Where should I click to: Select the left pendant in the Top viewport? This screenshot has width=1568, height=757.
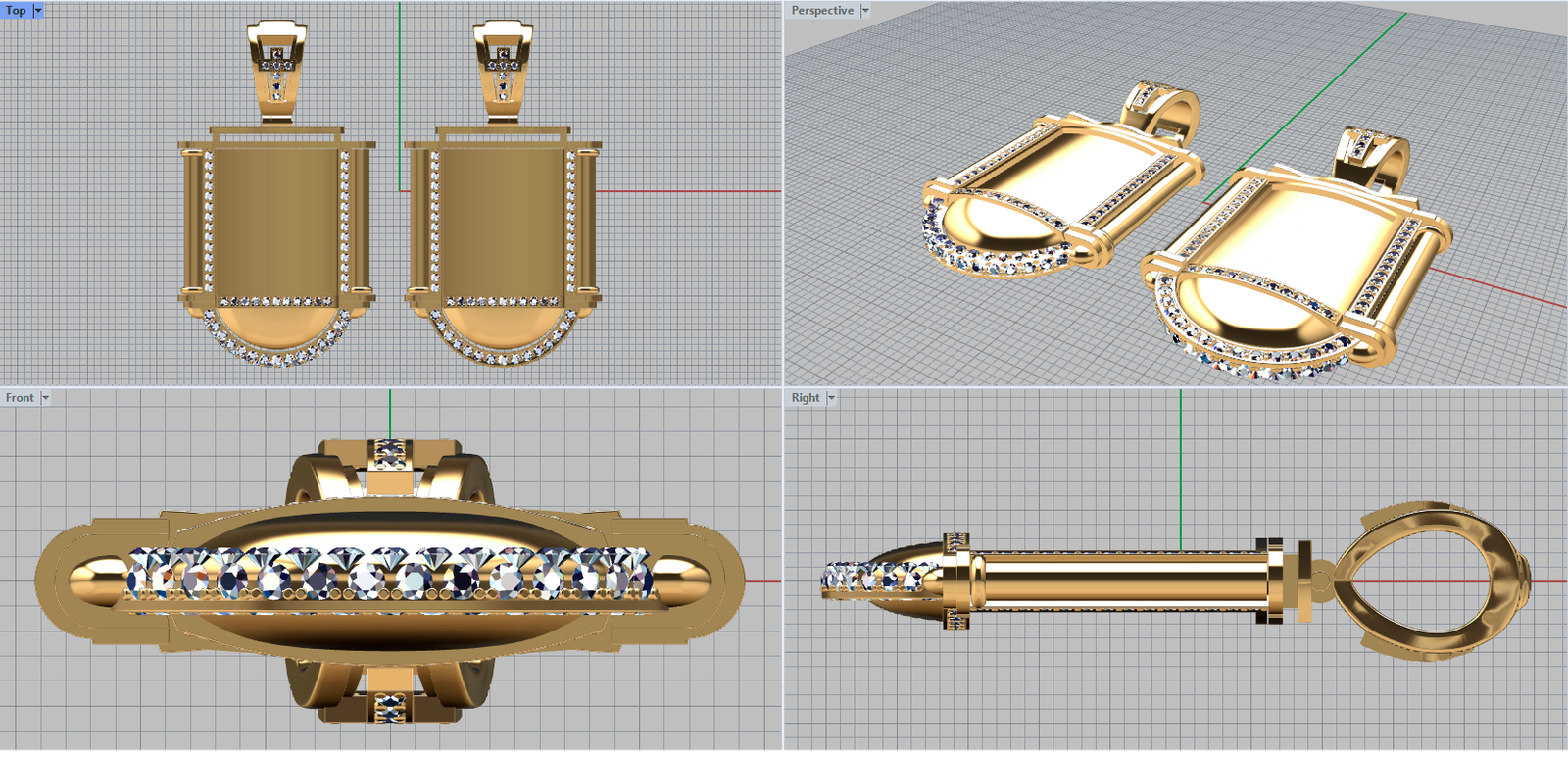tap(276, 194)
